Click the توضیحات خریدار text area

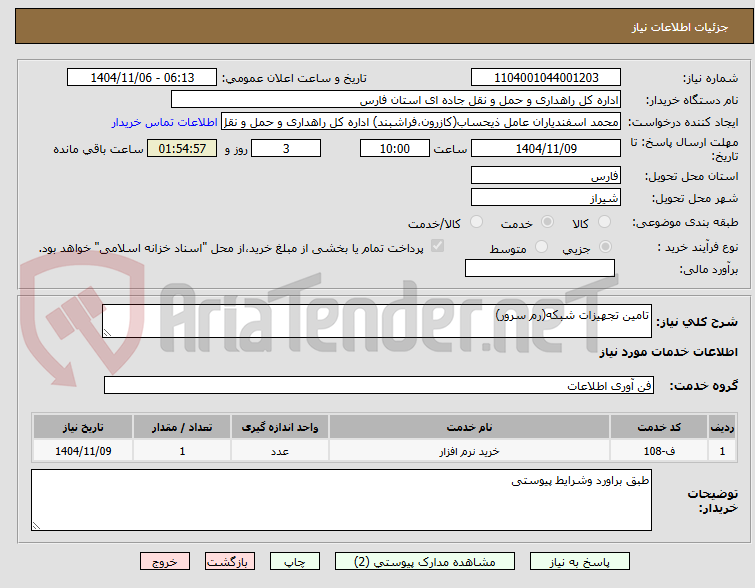[x=341, y=500]
